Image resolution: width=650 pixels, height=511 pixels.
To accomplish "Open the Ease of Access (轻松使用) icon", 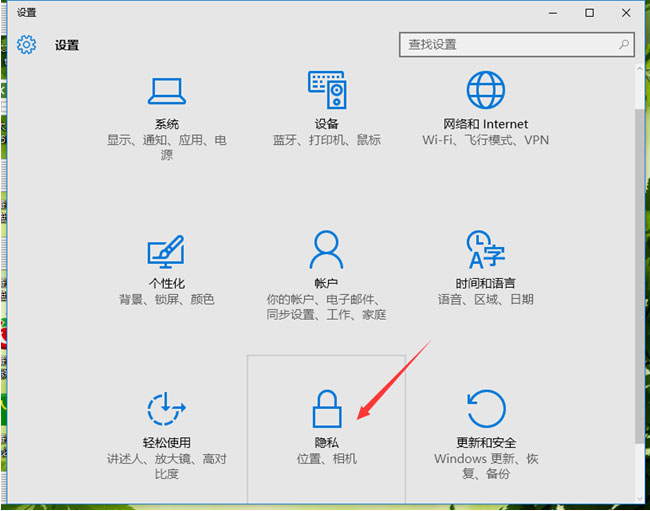I will pyautogui.click(x=166, y=409).
